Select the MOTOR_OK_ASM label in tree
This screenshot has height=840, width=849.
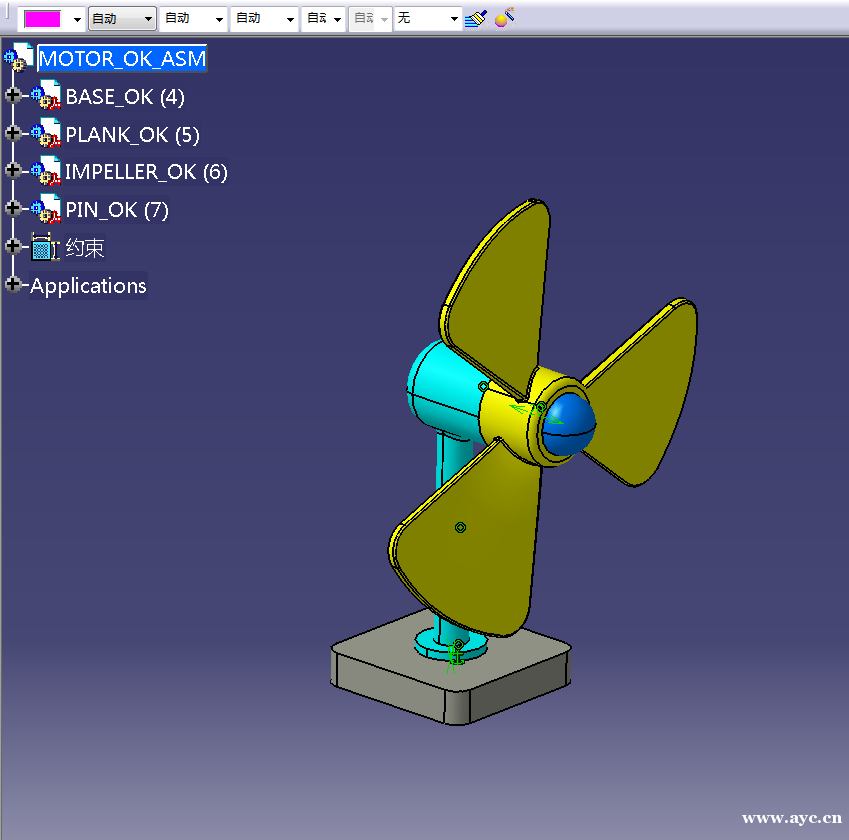click(122, 58)
